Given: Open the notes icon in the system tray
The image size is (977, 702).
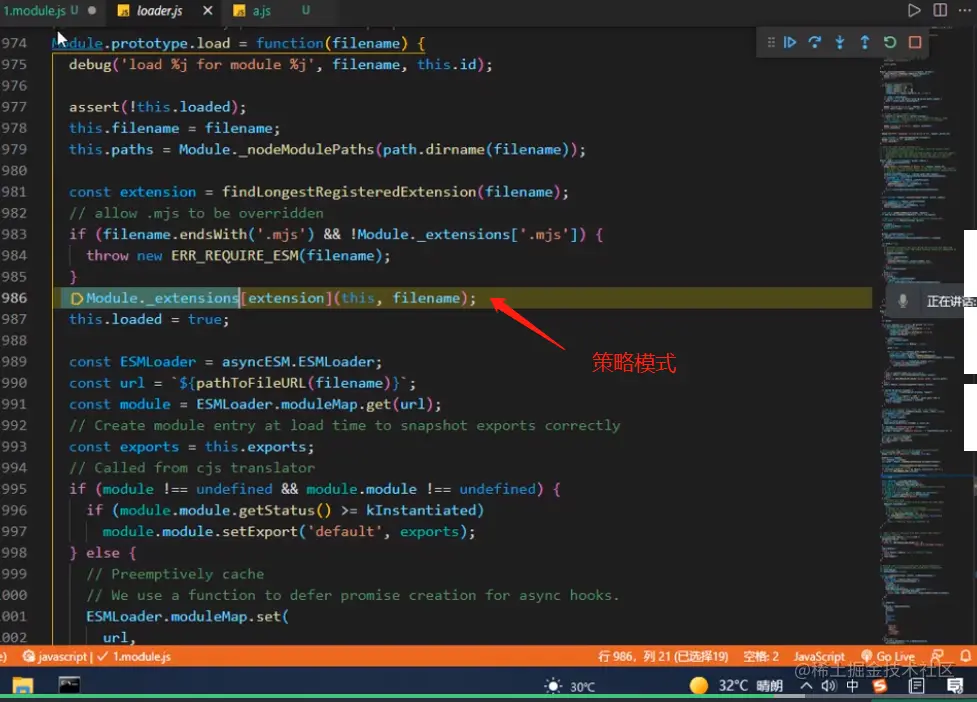Looking at the screenshot, I should 917,686.
